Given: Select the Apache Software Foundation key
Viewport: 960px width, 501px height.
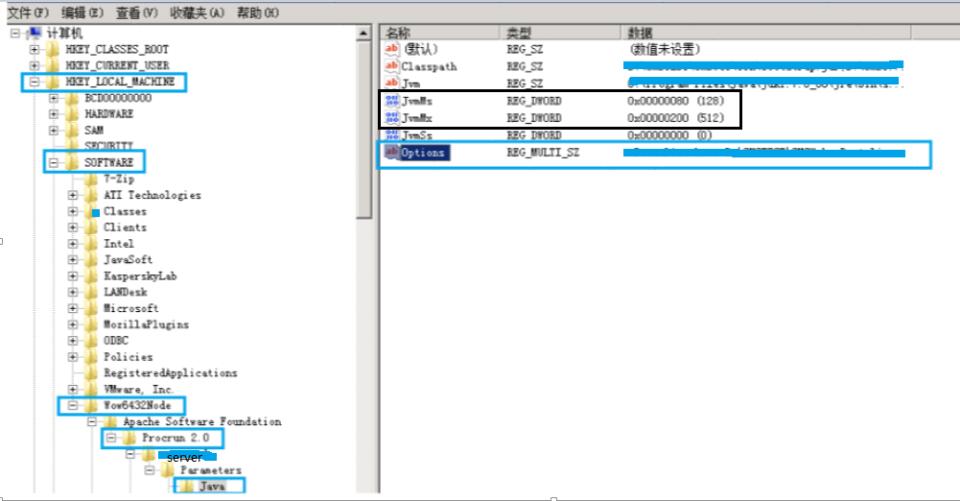Looking at the screenshot, I should tap(202, 421).
